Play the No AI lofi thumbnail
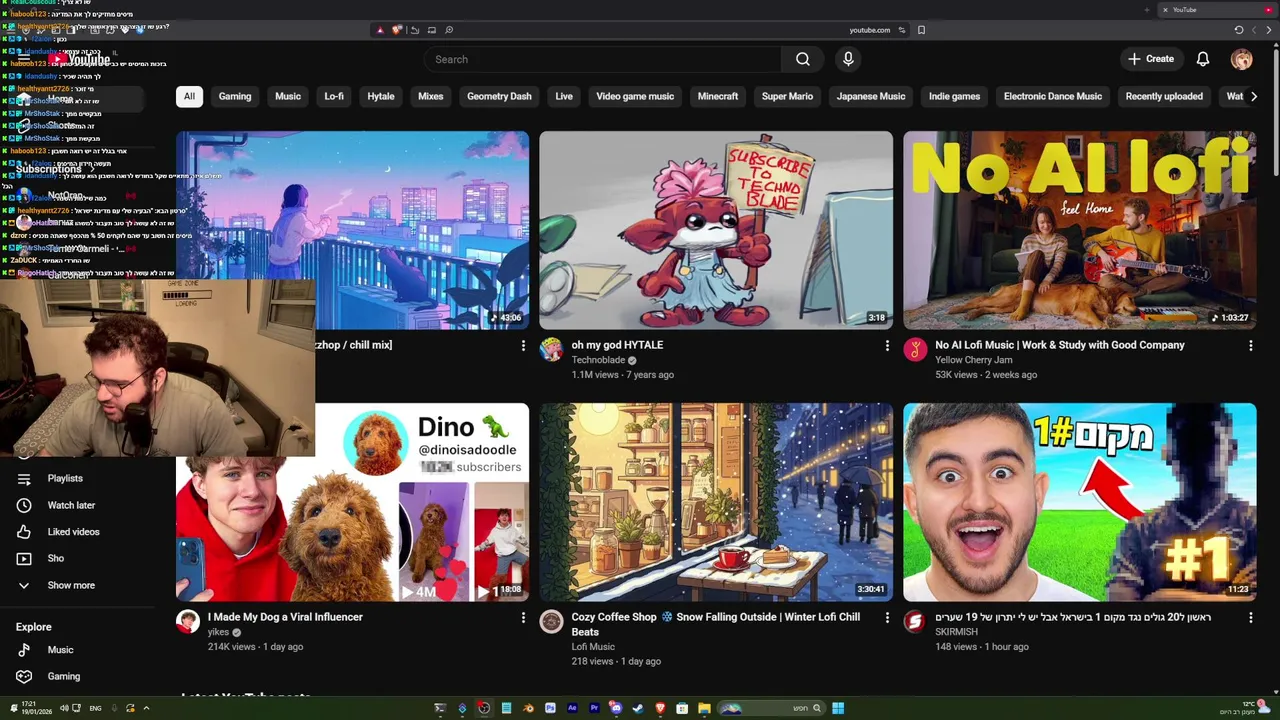The height and width of the screenshot is (720, 1280). click(x=1080, y=230)
